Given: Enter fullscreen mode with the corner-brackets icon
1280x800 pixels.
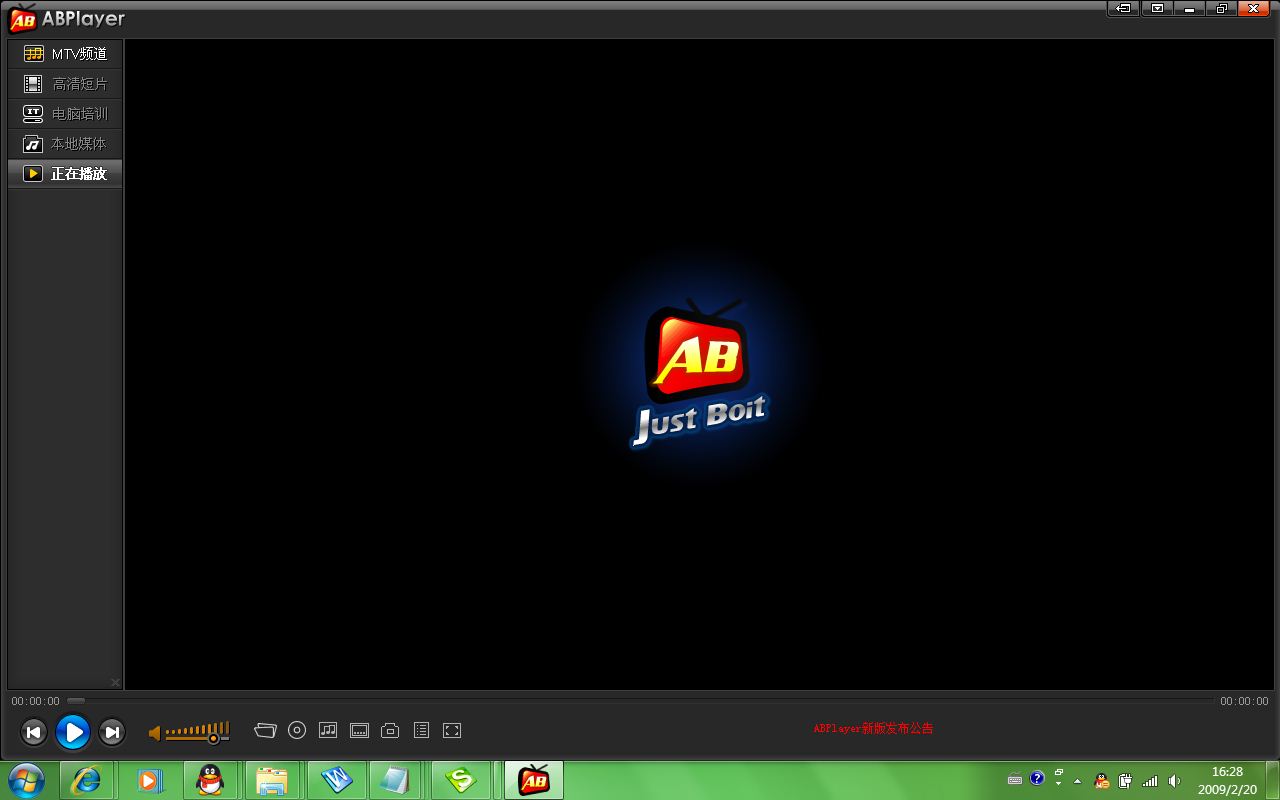Looking at the screenshot, I should (452, 731).
